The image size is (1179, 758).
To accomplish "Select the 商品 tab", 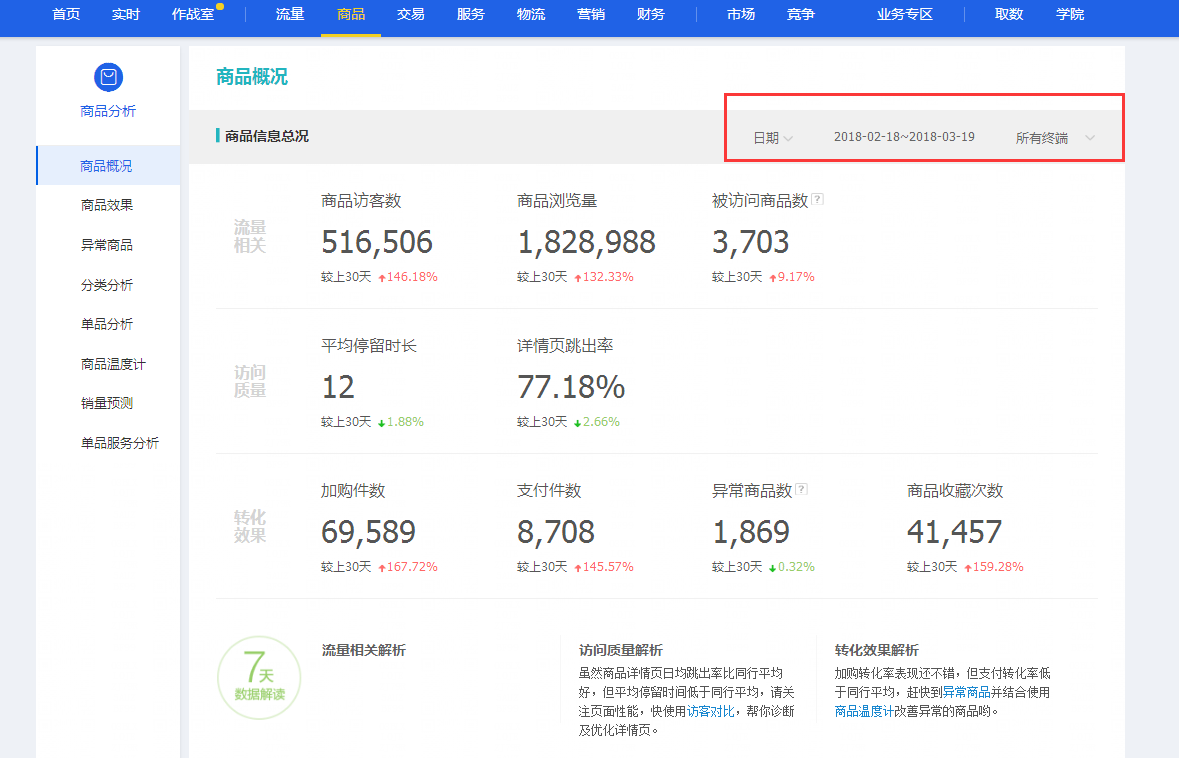I will [x=351, y=14].
